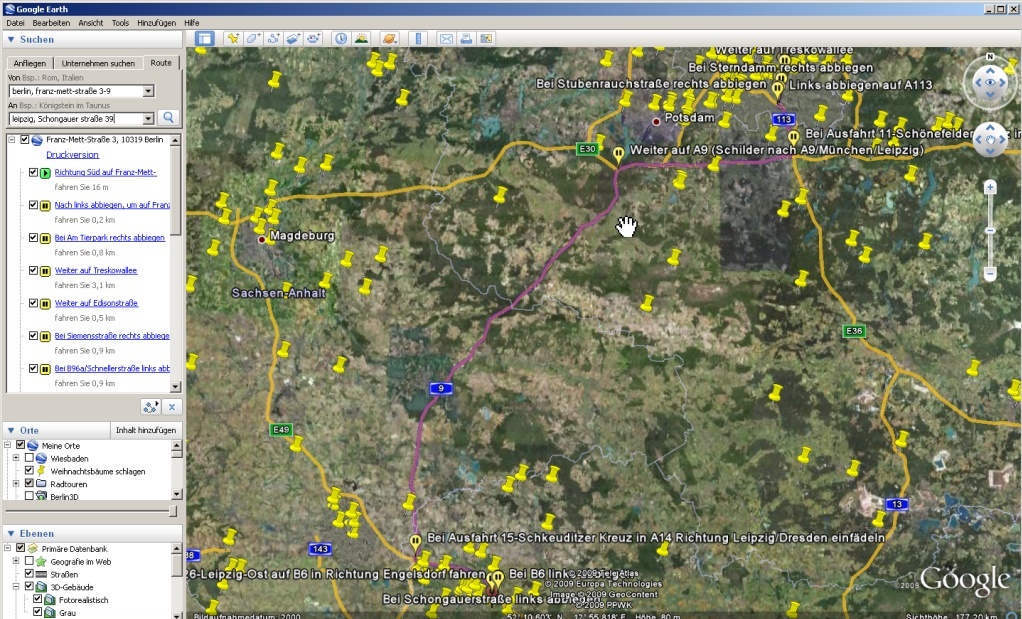
Task: Click the Potsdam city marker dot
Action: [656, 121]
